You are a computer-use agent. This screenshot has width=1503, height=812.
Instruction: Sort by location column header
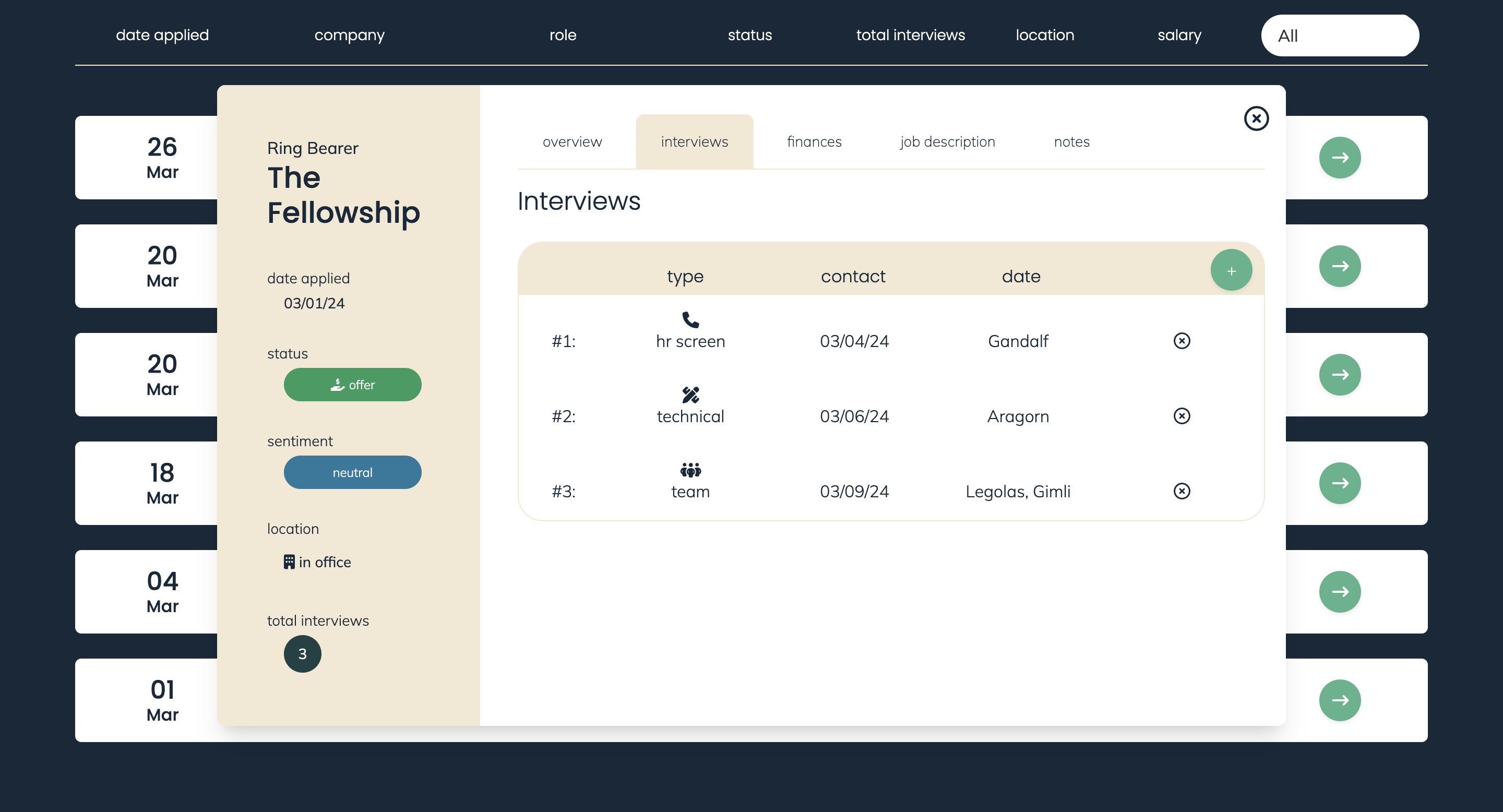1044,35
